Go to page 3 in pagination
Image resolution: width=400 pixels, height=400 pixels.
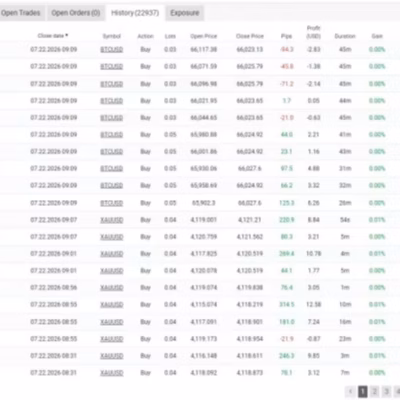[x=386, y=391]
